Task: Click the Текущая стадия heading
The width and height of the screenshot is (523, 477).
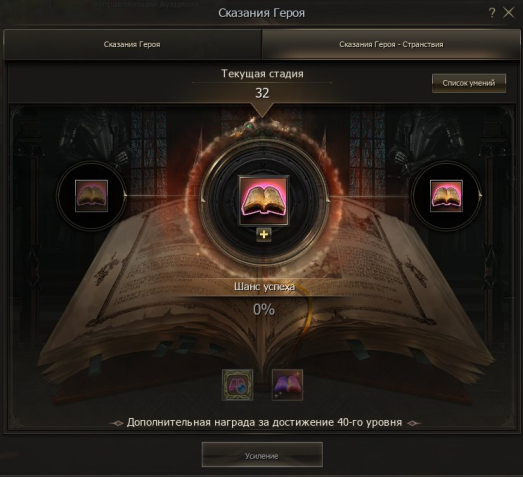Action: click(x=263, y=73)
